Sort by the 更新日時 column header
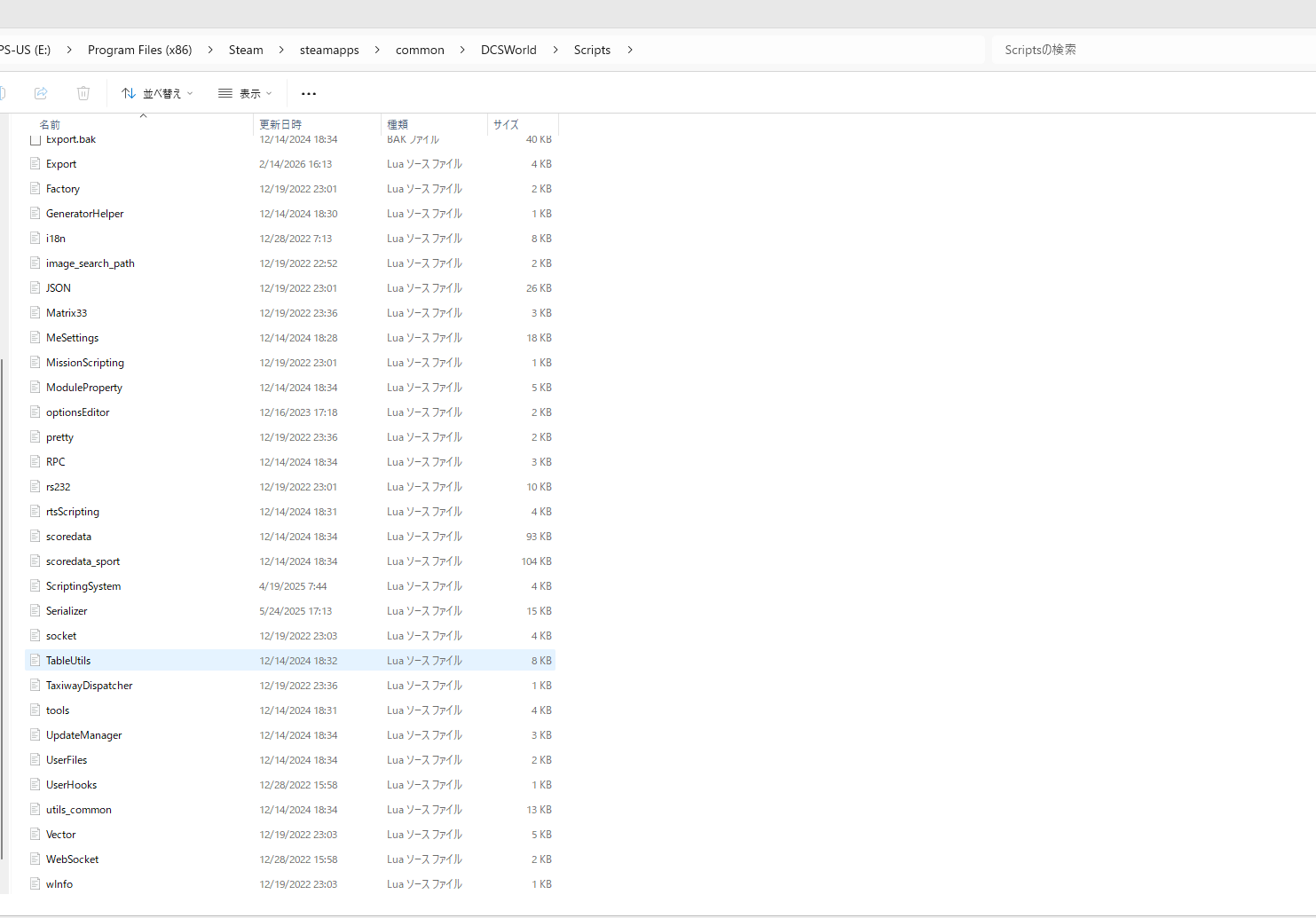Screen dimensions: 1316x918 [x=280, y=124]
